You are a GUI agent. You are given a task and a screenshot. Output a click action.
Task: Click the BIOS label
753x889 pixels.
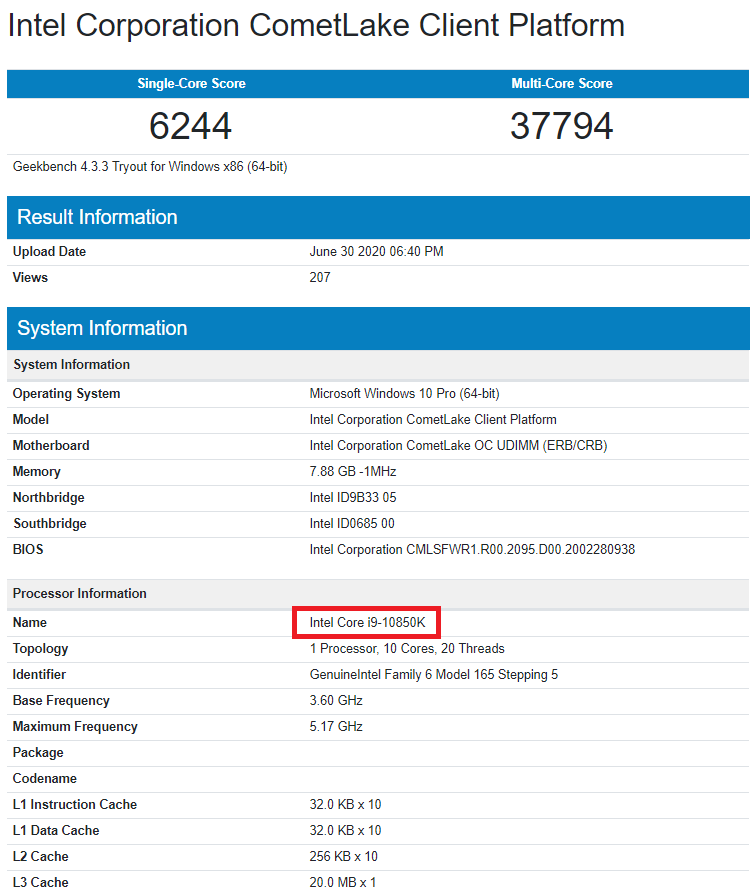pos(28,549)
